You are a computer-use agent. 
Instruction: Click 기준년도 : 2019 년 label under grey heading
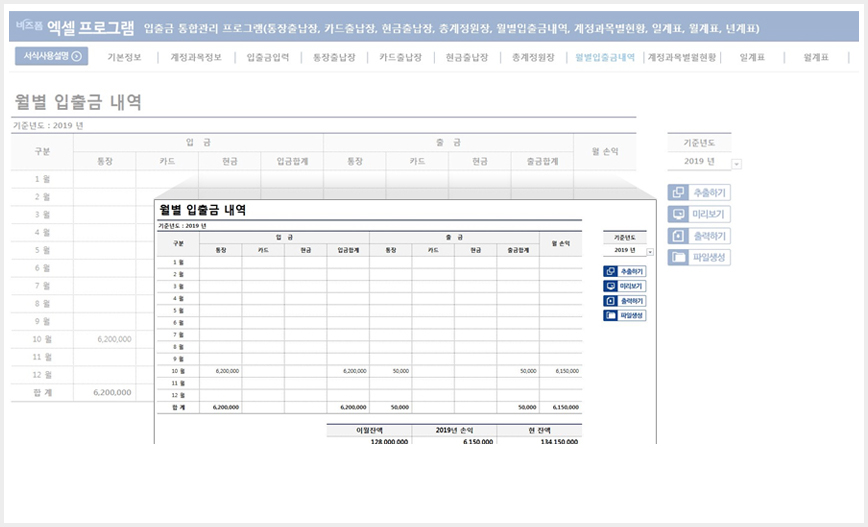point(48,126)
